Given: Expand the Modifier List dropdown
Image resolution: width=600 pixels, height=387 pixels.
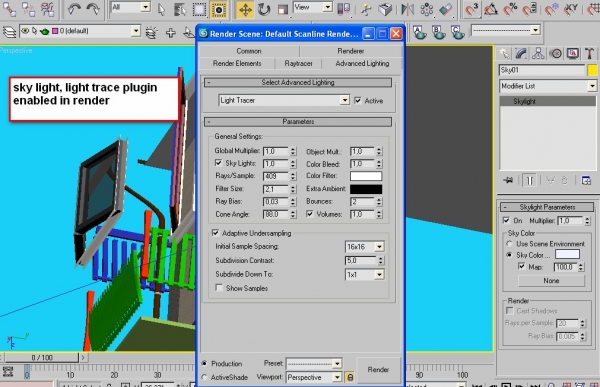Looking at the screenshot, I should coord(548,86).
